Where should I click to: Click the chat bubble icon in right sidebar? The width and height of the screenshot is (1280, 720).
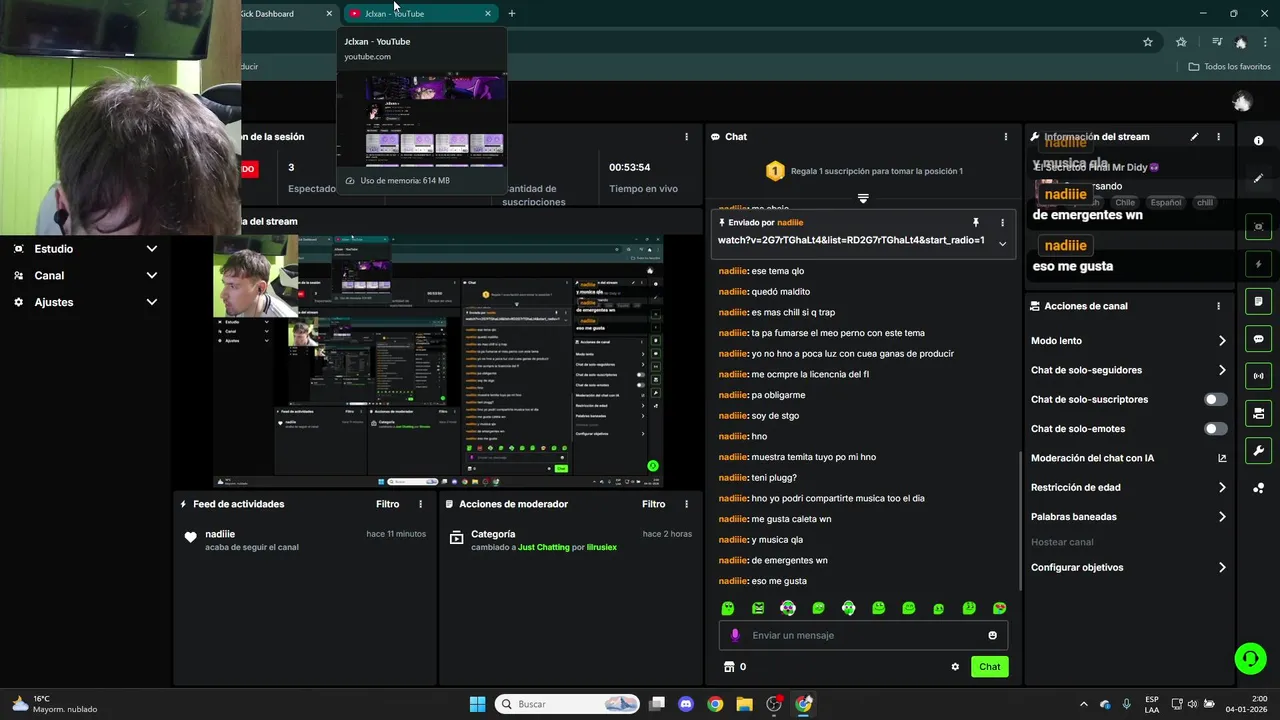click(1258, 339)
